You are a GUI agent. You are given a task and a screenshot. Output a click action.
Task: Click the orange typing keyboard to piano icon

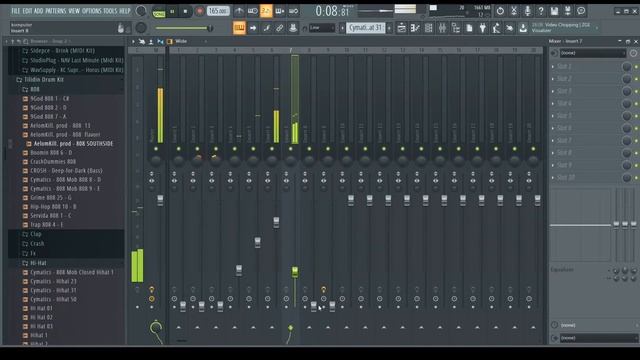click(239, 28)
